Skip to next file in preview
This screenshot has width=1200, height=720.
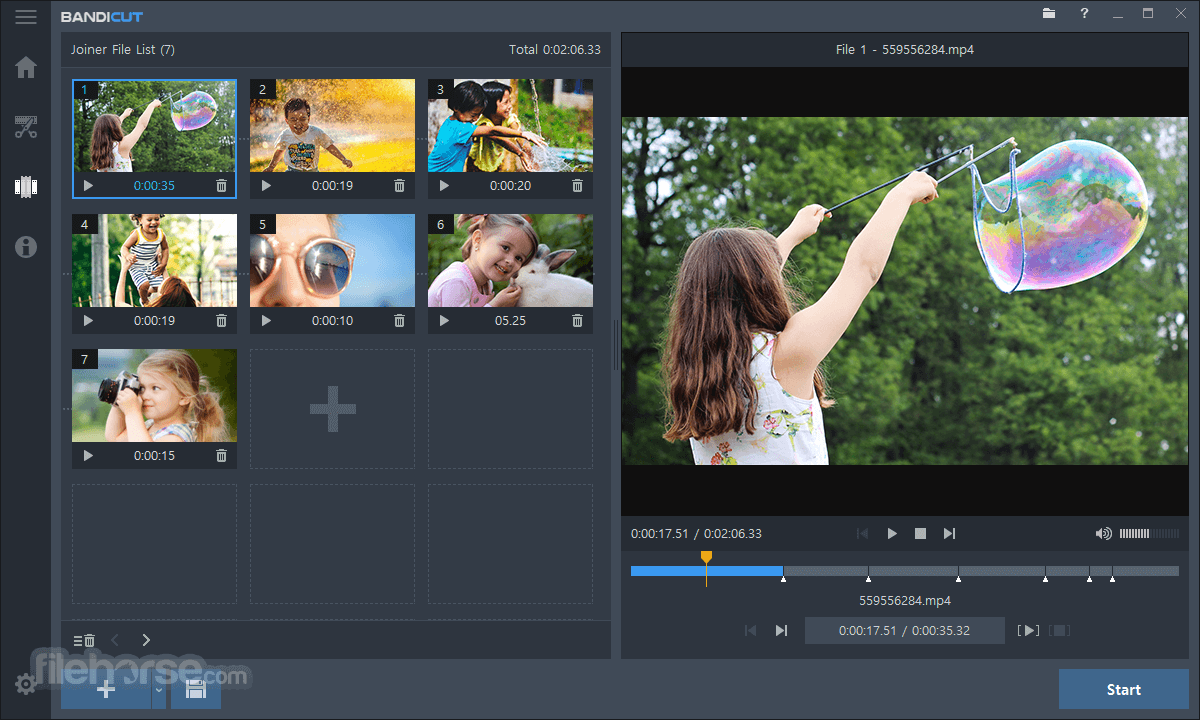tap(949, 534)
